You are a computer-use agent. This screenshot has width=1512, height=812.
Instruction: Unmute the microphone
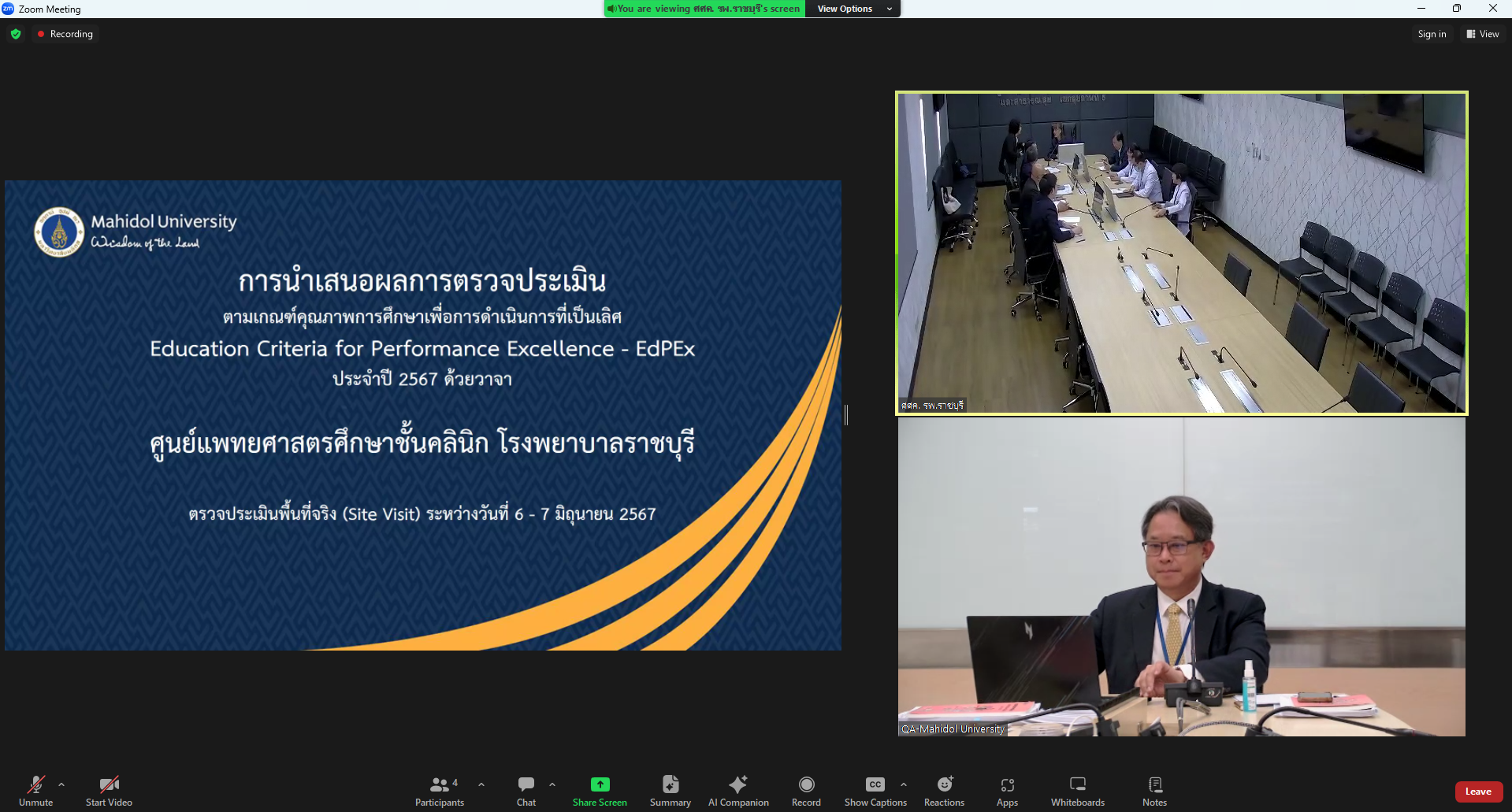(x=35, y=791)
